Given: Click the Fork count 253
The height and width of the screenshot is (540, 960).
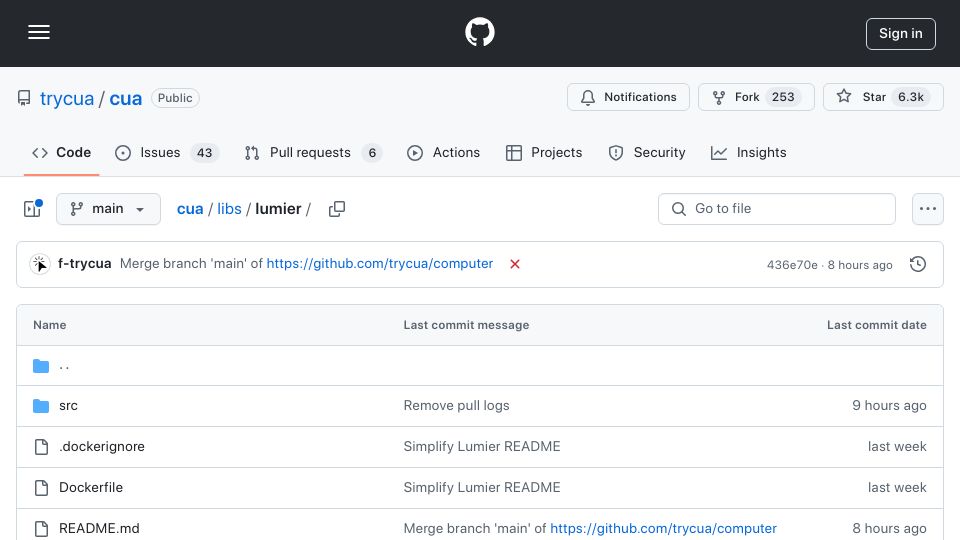Looking at the screenshot, I should point(783,97).
